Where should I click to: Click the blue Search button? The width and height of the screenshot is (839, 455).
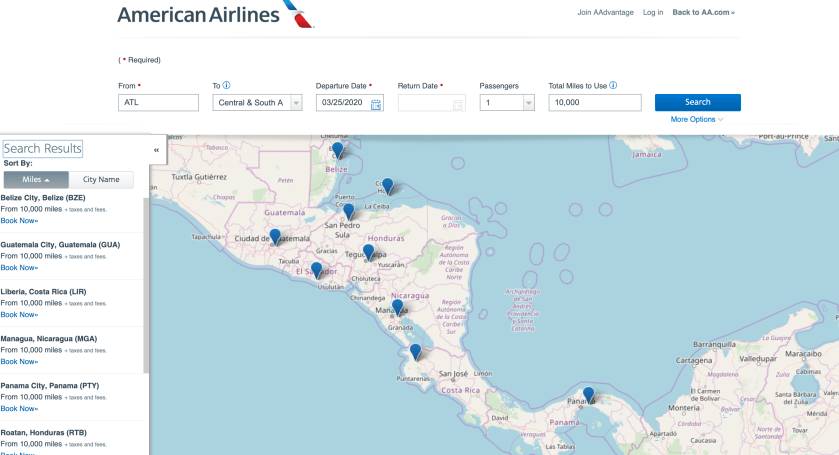[697, 102]
